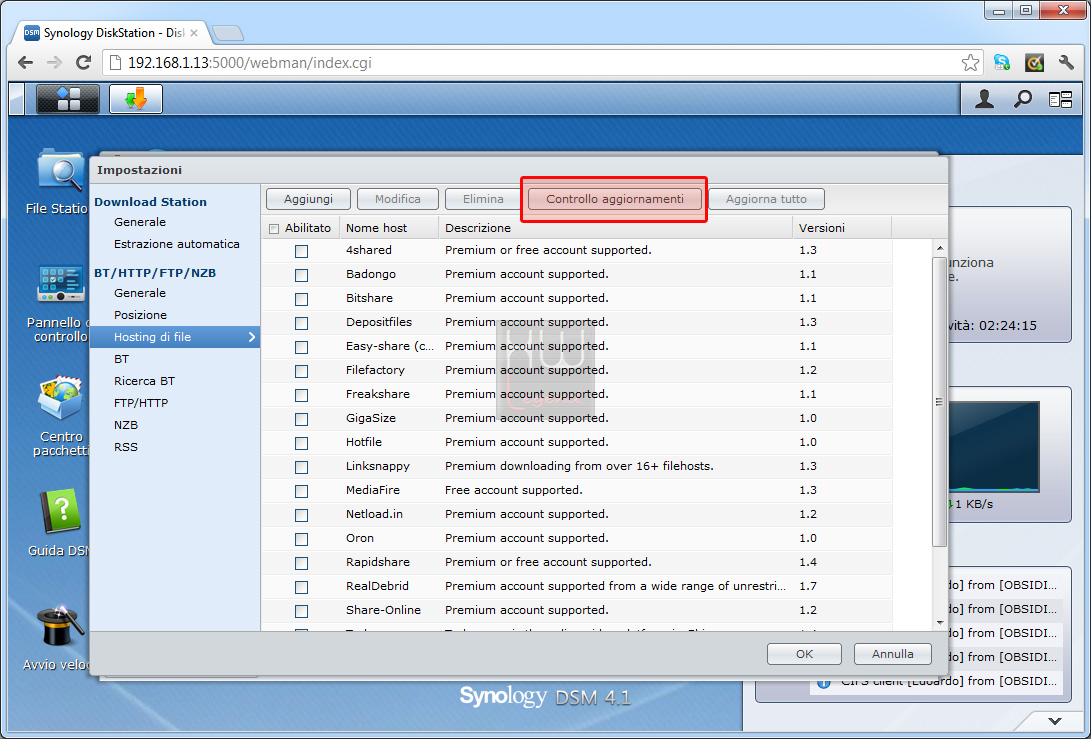Click the browser forward arrow

(54, 63)
